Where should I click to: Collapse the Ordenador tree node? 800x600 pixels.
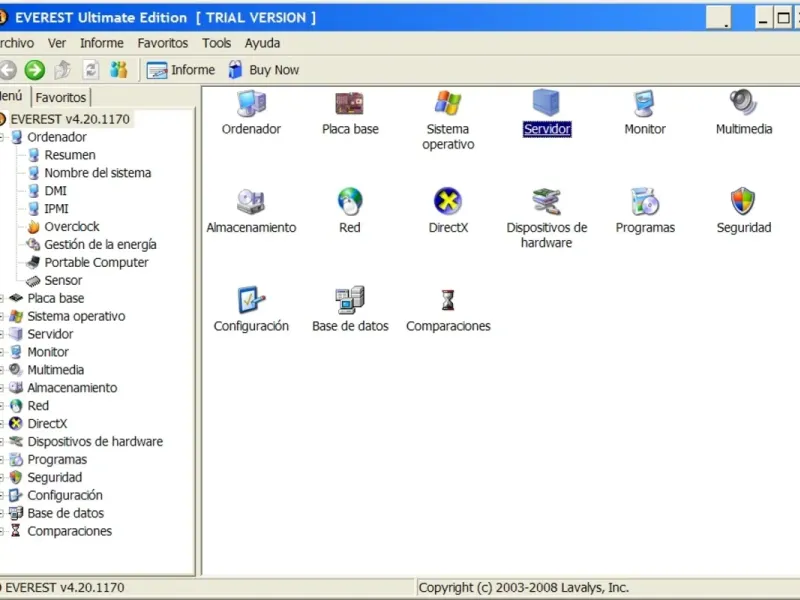point(3,137)
